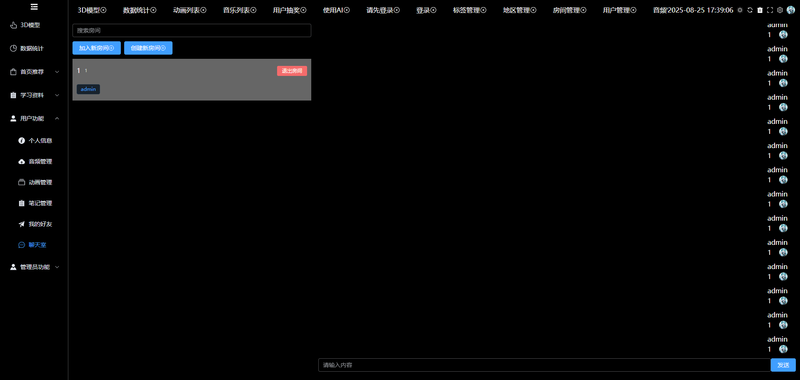The width and height of the screenshot is (800, 380).
Task: Expand the 首页推荐 sidebar submenu
Action: tap(34, 72)
